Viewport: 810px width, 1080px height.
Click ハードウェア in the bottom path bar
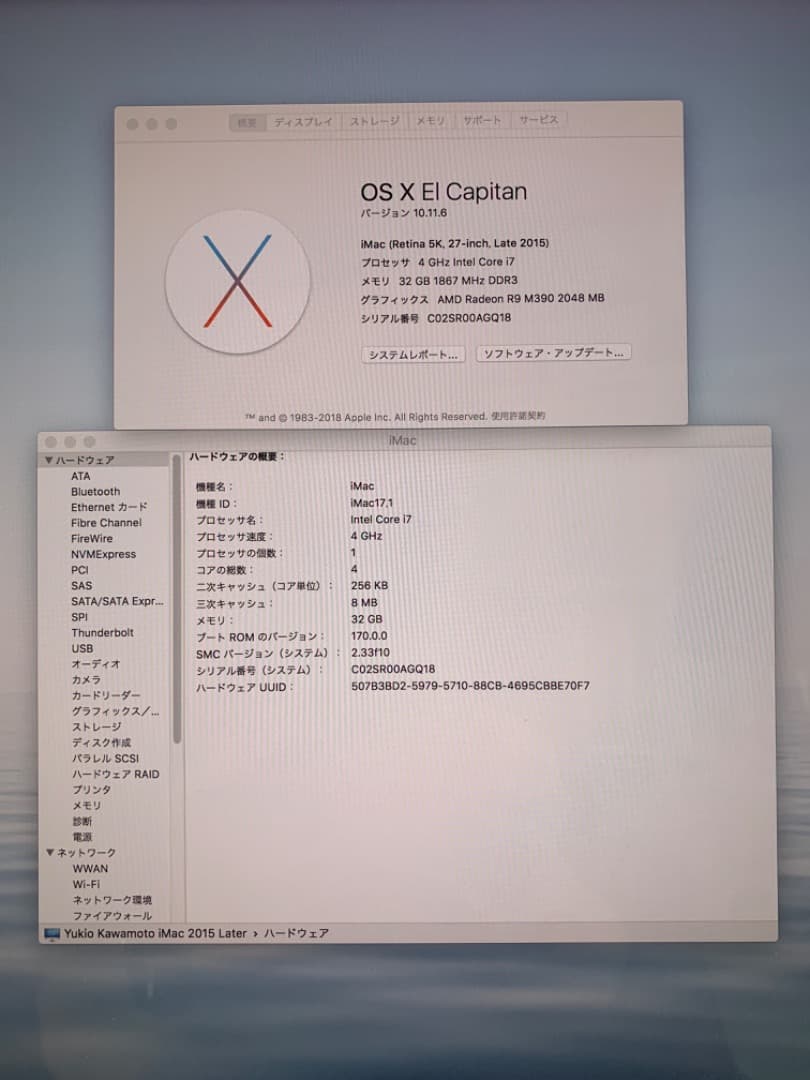click(x=301, y=933)
